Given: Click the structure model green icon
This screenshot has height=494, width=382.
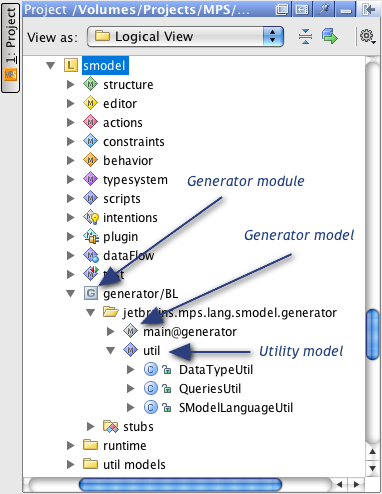Looking at the screenshot, I should (90, 84).
